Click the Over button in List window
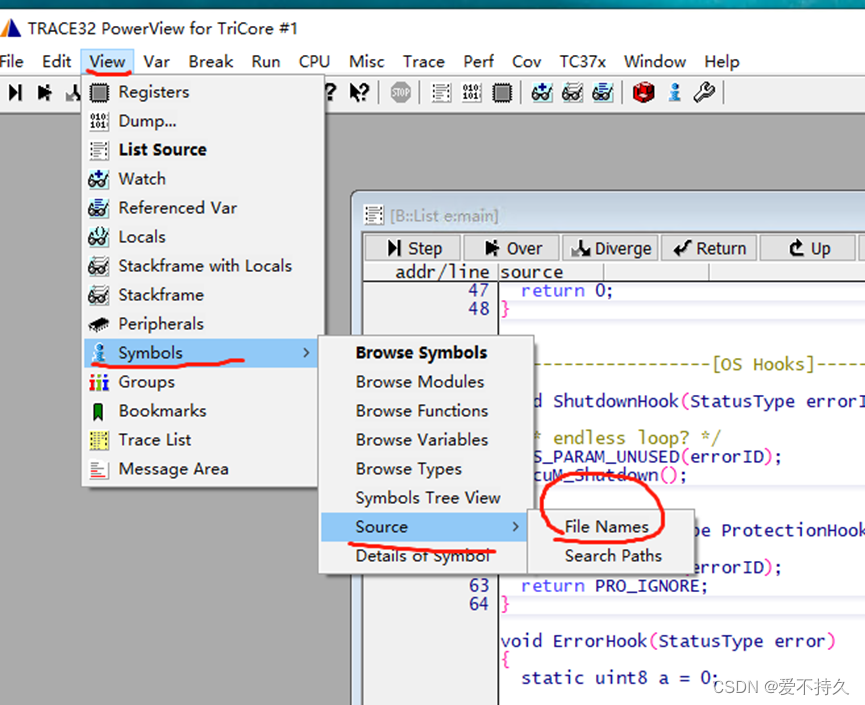This screenshot has height=705, width=865. pyautogui.click(x=511, y=248)
